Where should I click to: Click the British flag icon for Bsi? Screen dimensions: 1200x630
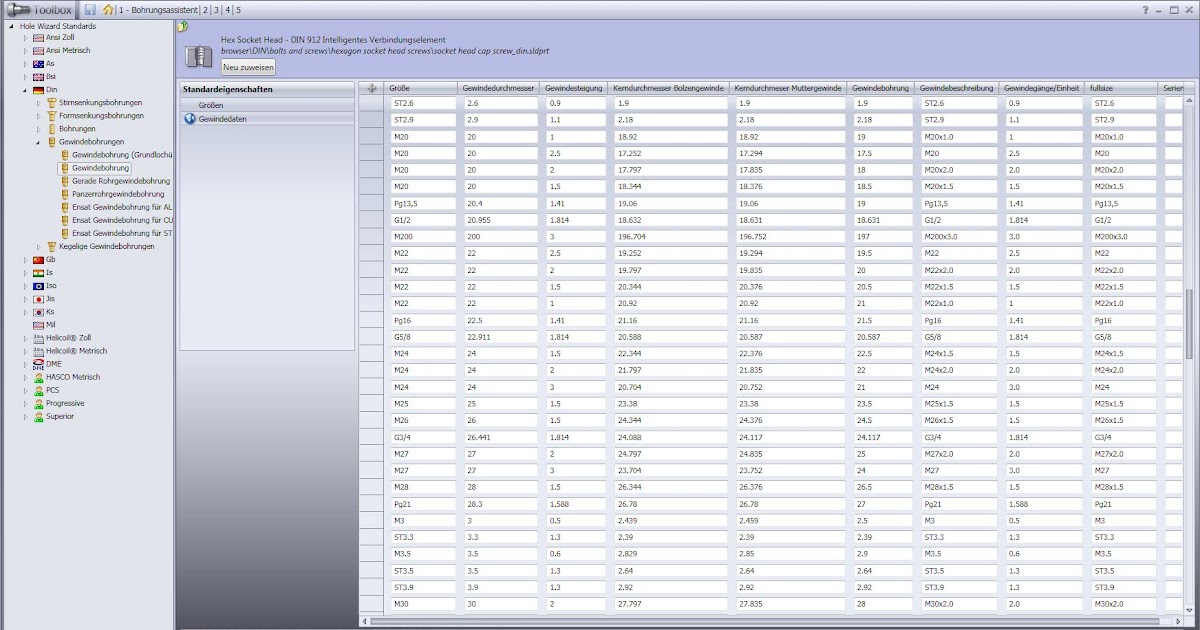pyautogui.click(x=38, y=77)
